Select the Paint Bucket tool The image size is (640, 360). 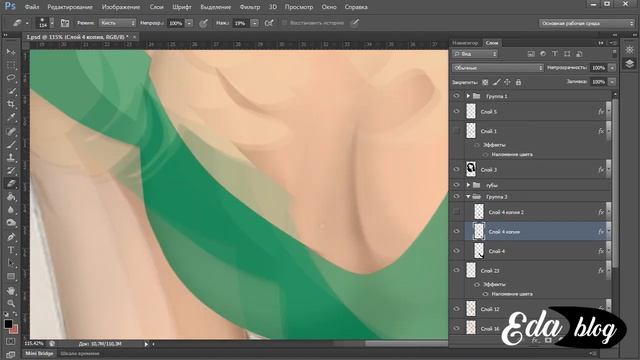tap(11, 197)
